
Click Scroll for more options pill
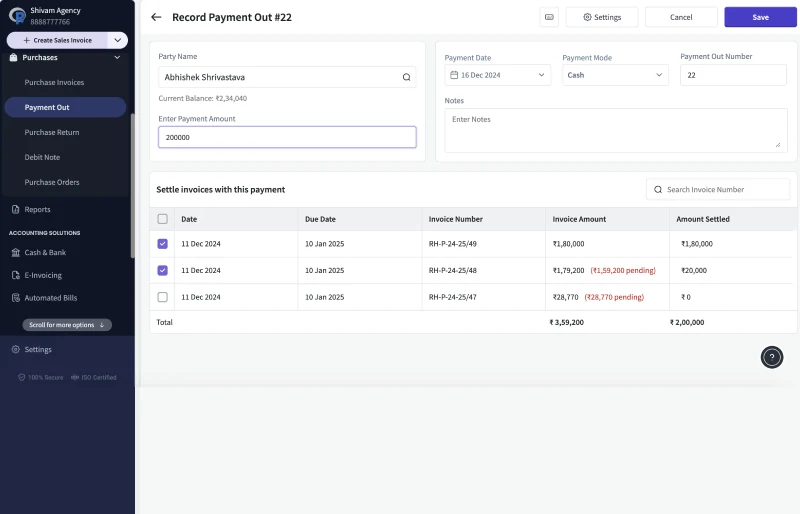(x=67, y=325)
